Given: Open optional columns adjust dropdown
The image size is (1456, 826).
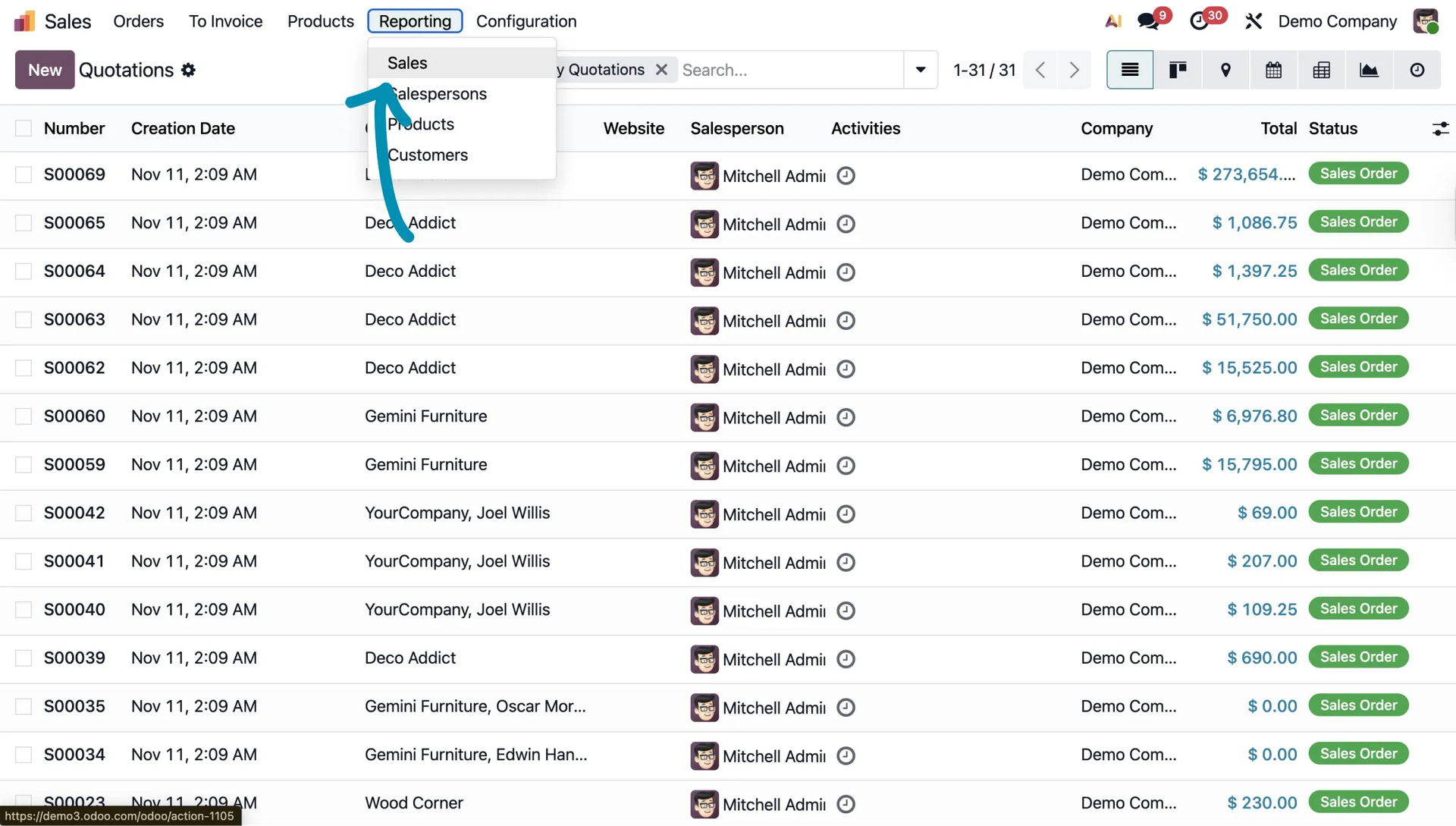Looking at the screenshot, I should pos(1440,129).
